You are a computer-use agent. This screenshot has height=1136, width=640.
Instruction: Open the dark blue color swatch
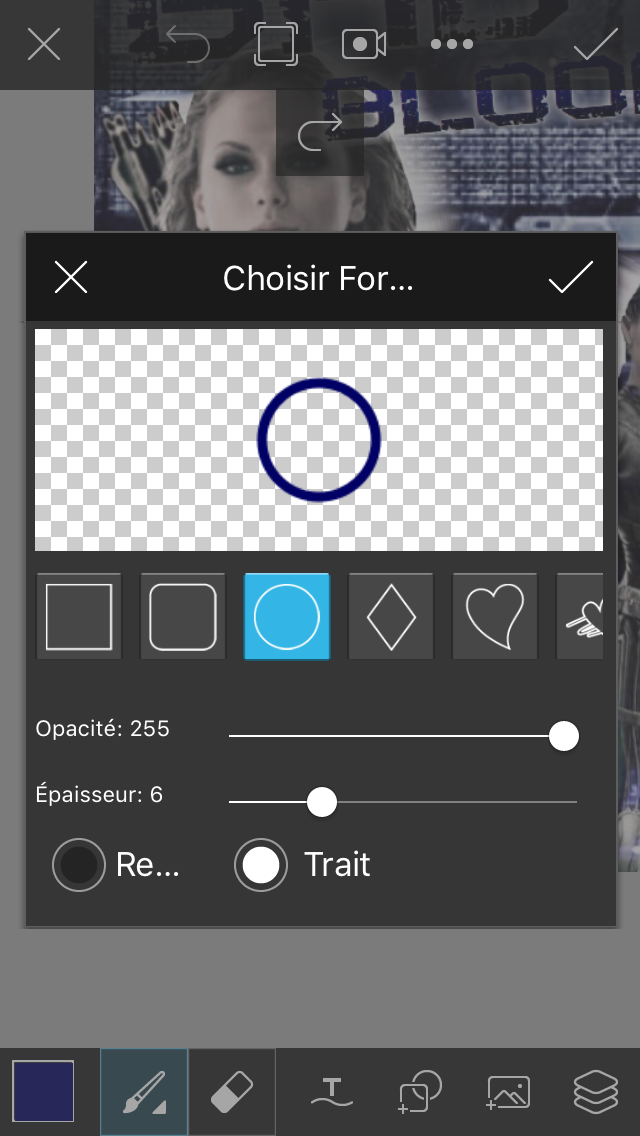43,1091
